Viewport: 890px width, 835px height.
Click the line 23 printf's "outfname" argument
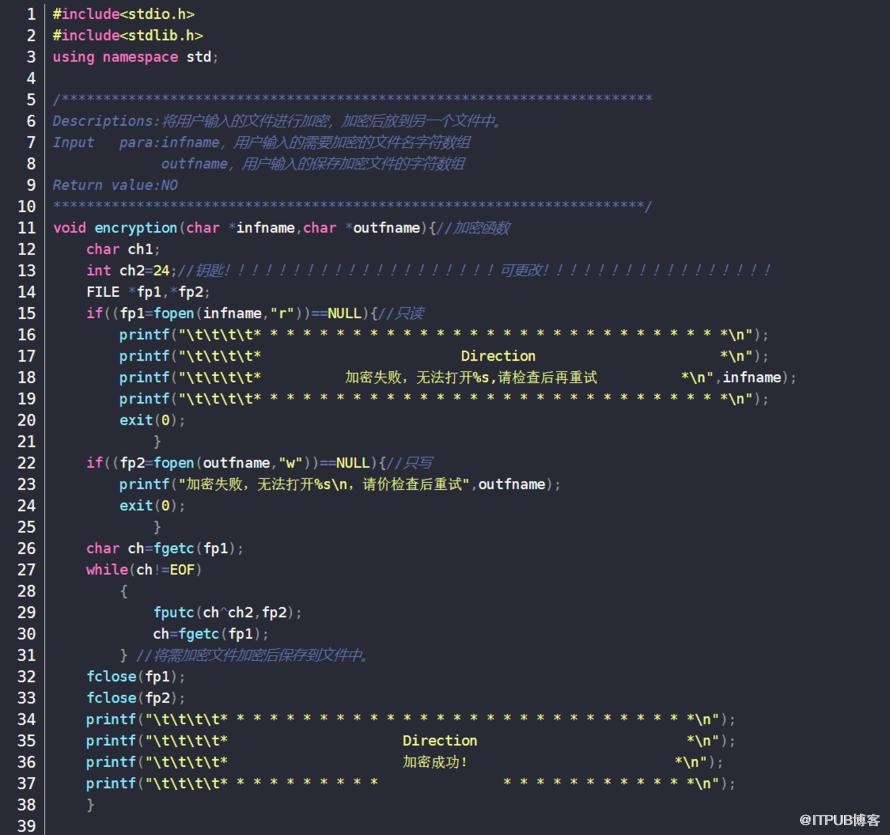pos(511,485)
